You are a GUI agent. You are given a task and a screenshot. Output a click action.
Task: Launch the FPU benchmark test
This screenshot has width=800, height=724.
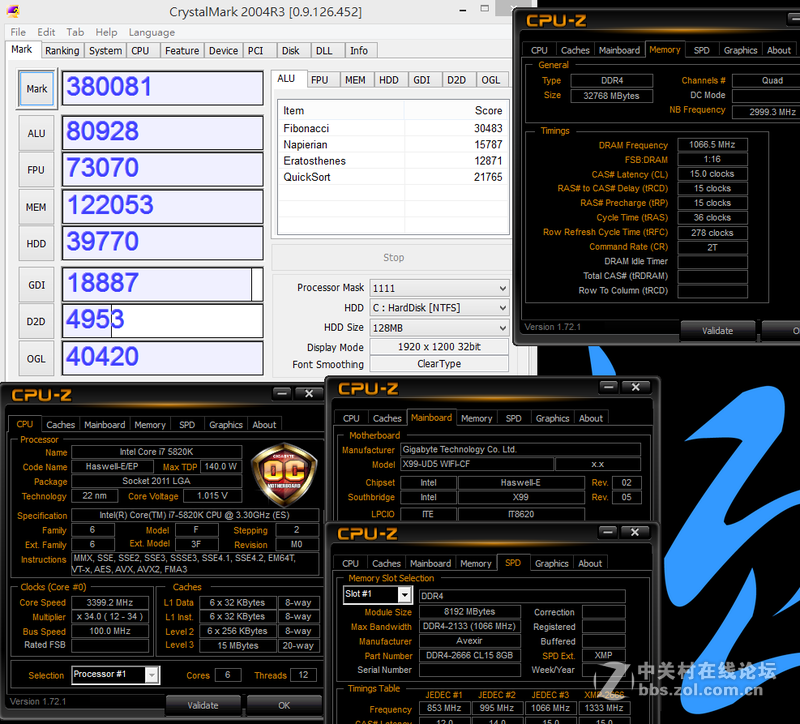pyautogui.click(x=36, y=169)
